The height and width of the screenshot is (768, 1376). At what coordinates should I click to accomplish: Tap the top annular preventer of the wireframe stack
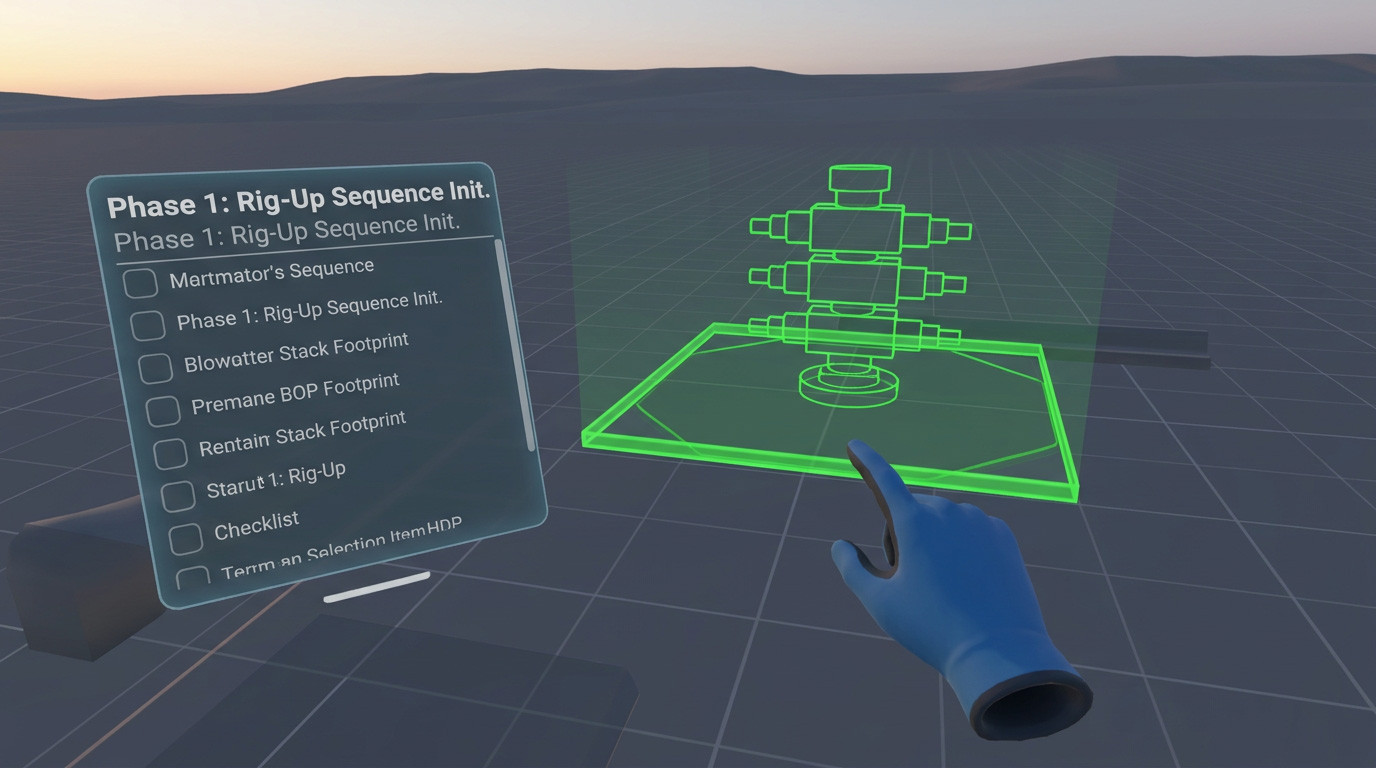click(x=858, y=182)
